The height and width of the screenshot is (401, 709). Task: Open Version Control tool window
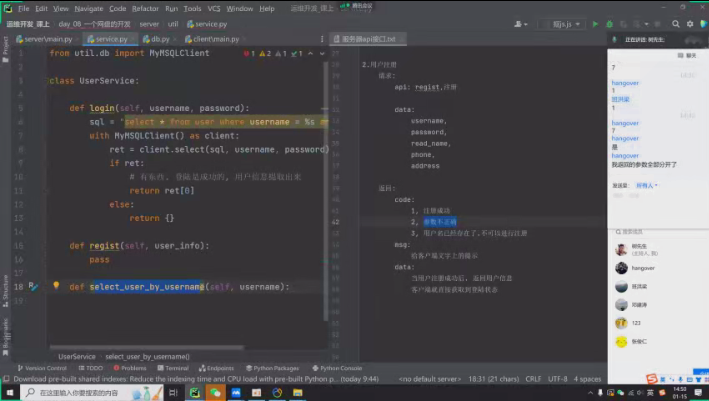[42, 368]
